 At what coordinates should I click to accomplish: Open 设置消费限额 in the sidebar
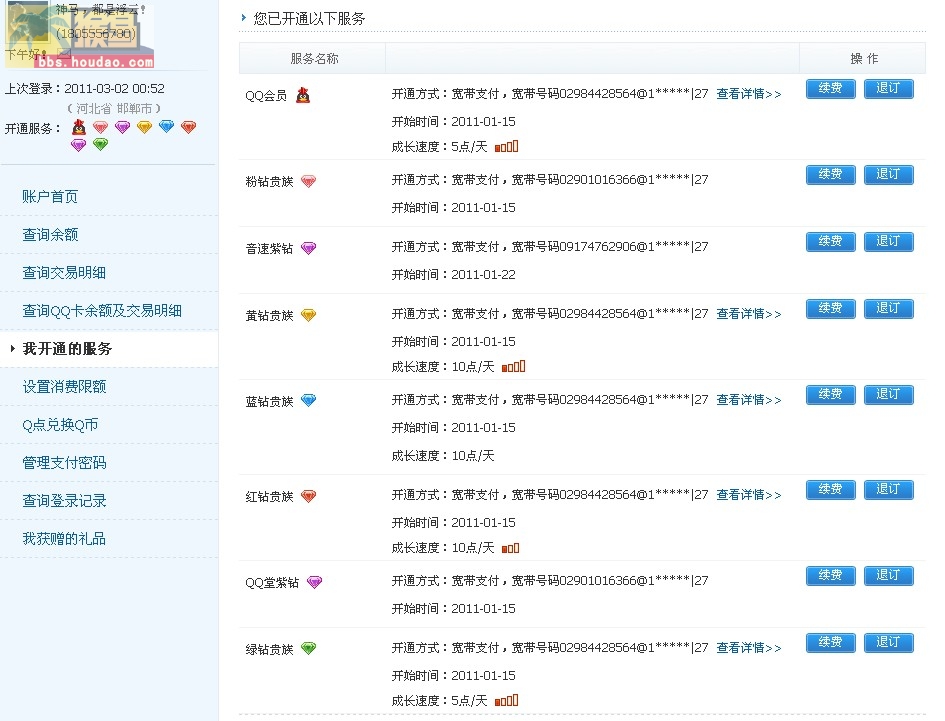(x=64, y=386)
